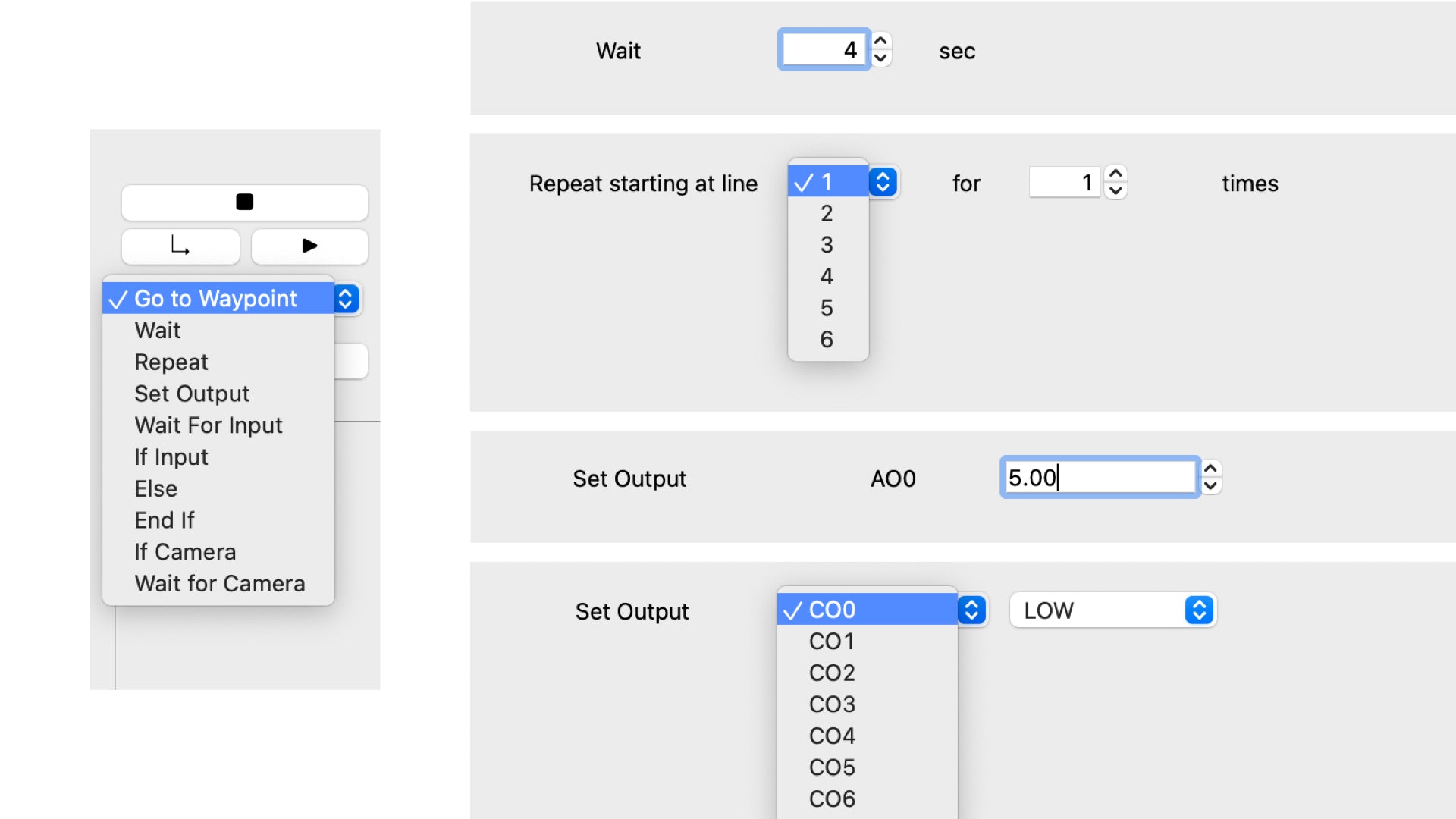Select If Camera menu option

[x=185, y=552]
